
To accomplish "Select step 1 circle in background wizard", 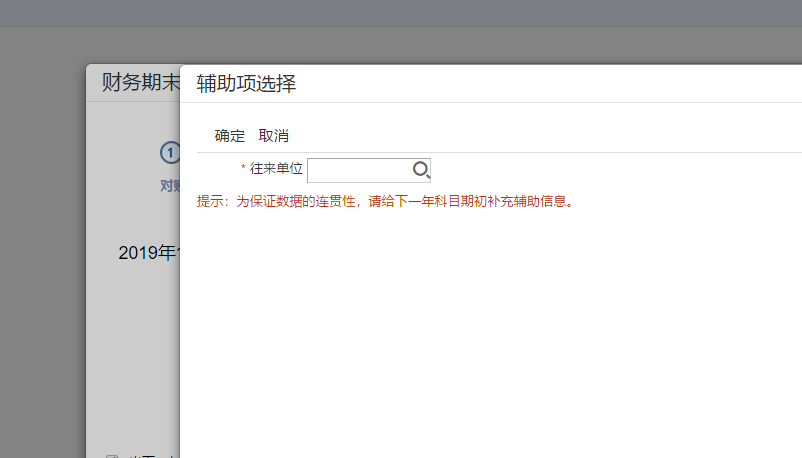I will (x=170, y=152).
